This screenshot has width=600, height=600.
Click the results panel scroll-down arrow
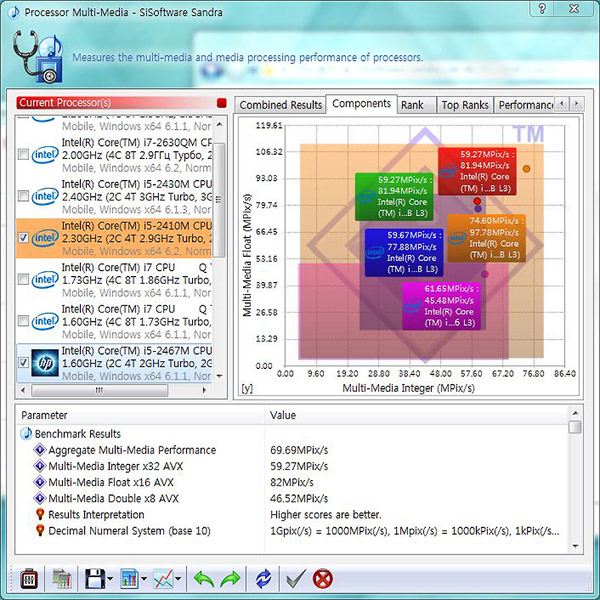575,546
